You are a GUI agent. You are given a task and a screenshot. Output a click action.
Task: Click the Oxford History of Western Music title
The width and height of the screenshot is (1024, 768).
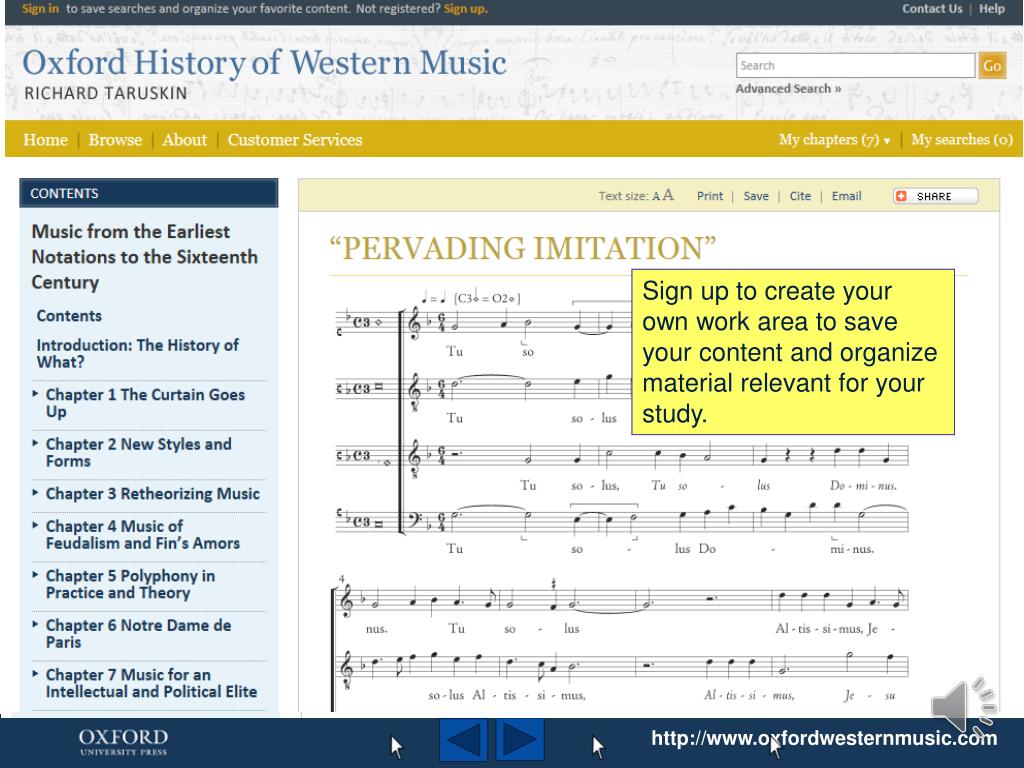264,63
